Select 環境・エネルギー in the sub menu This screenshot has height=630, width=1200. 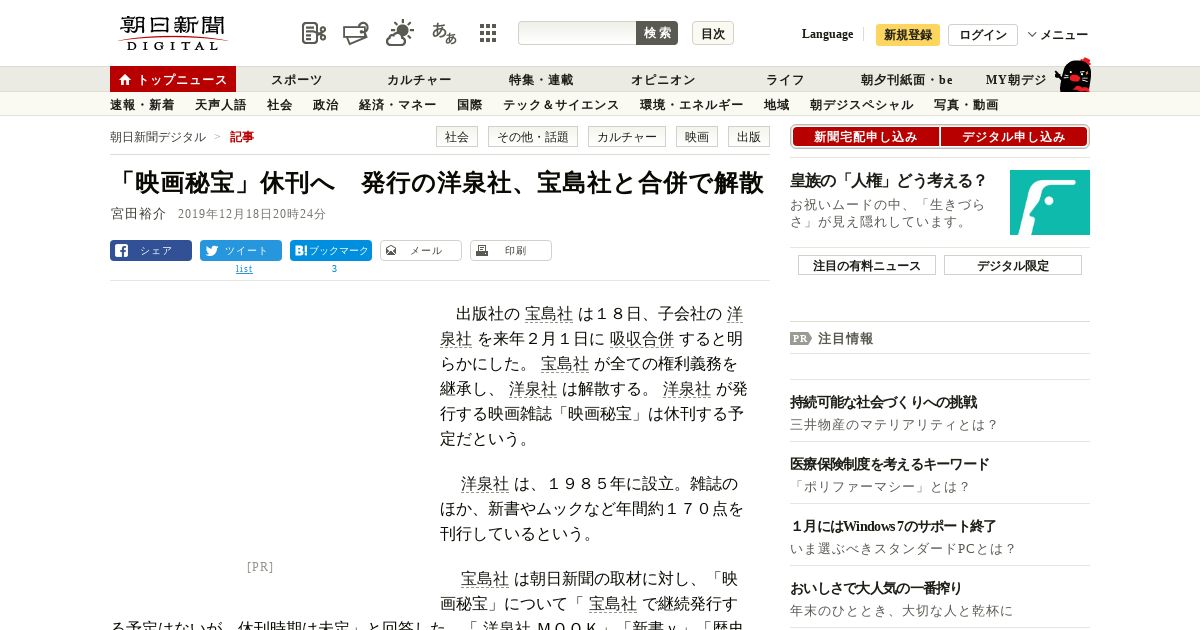click(x=692, y=105)
